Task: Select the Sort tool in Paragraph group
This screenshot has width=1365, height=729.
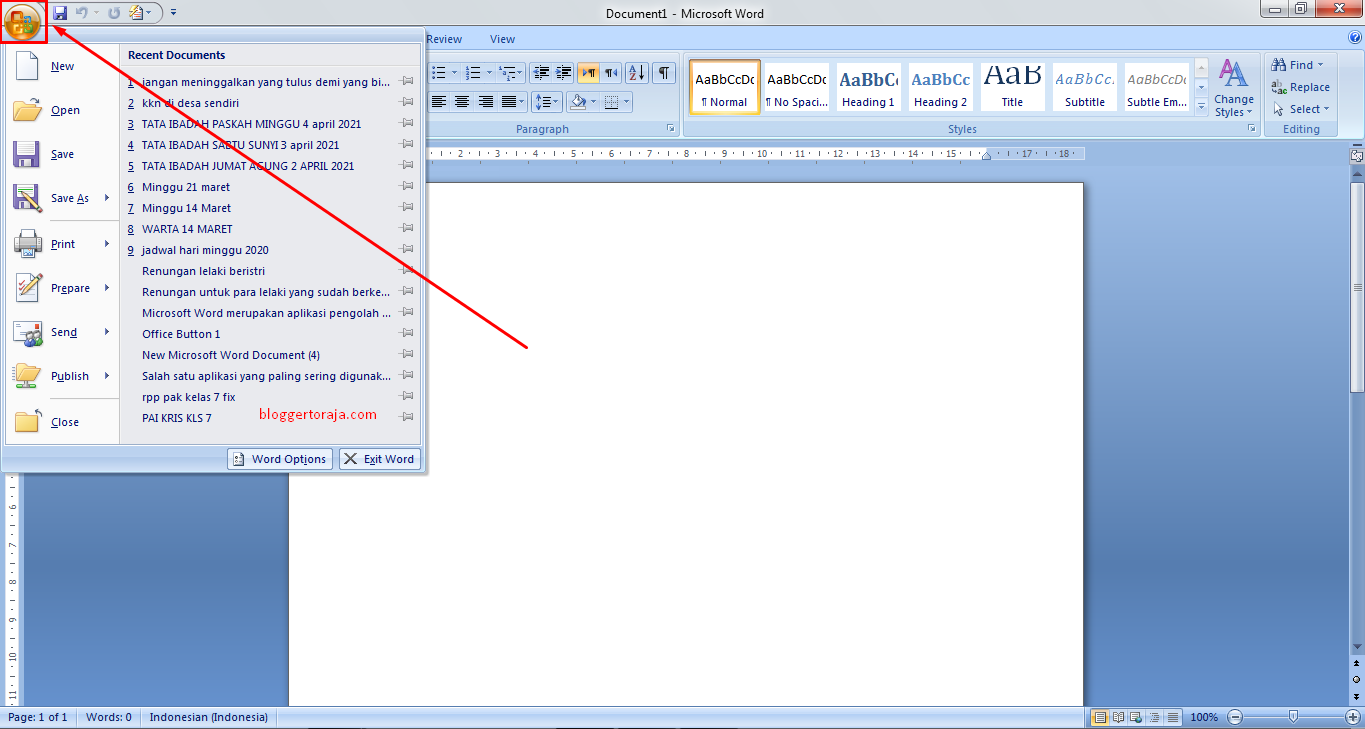Action: pyautogui.click(x=635, y=72)
